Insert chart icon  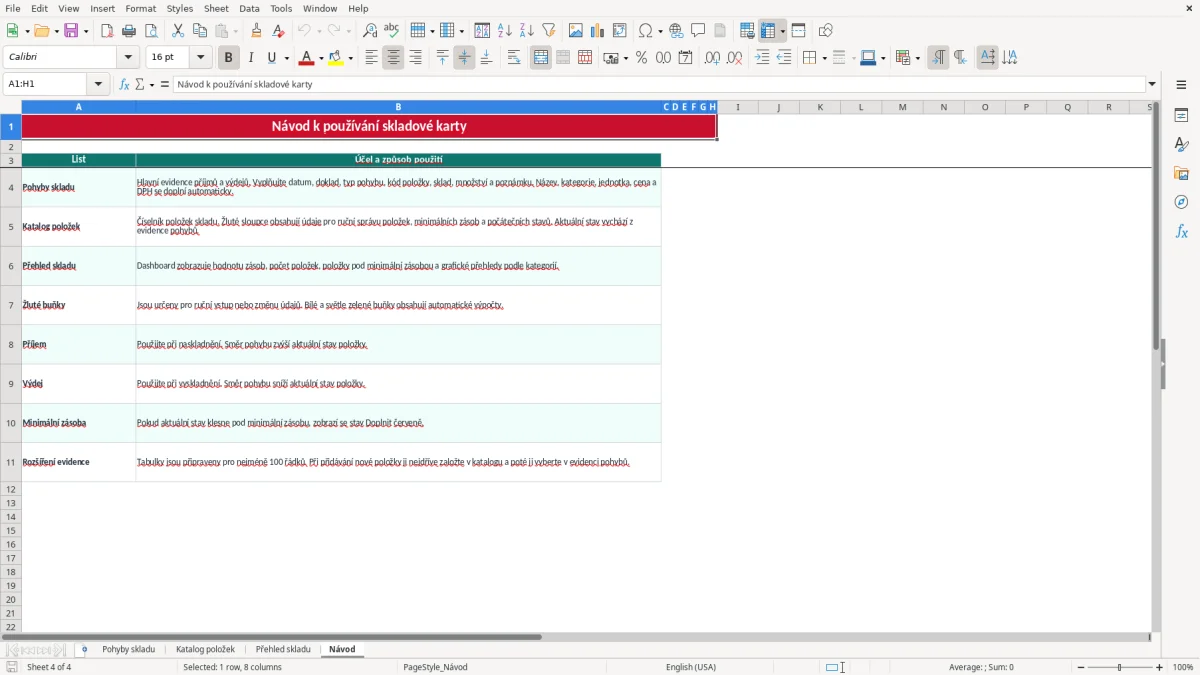coord(598,31)
